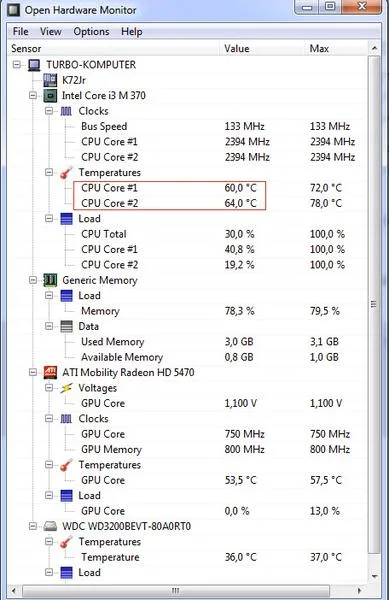The image size is (389, 600).
Task: Select GPU Core temperature 53,5 °C row
Action: tap(187, 480)
